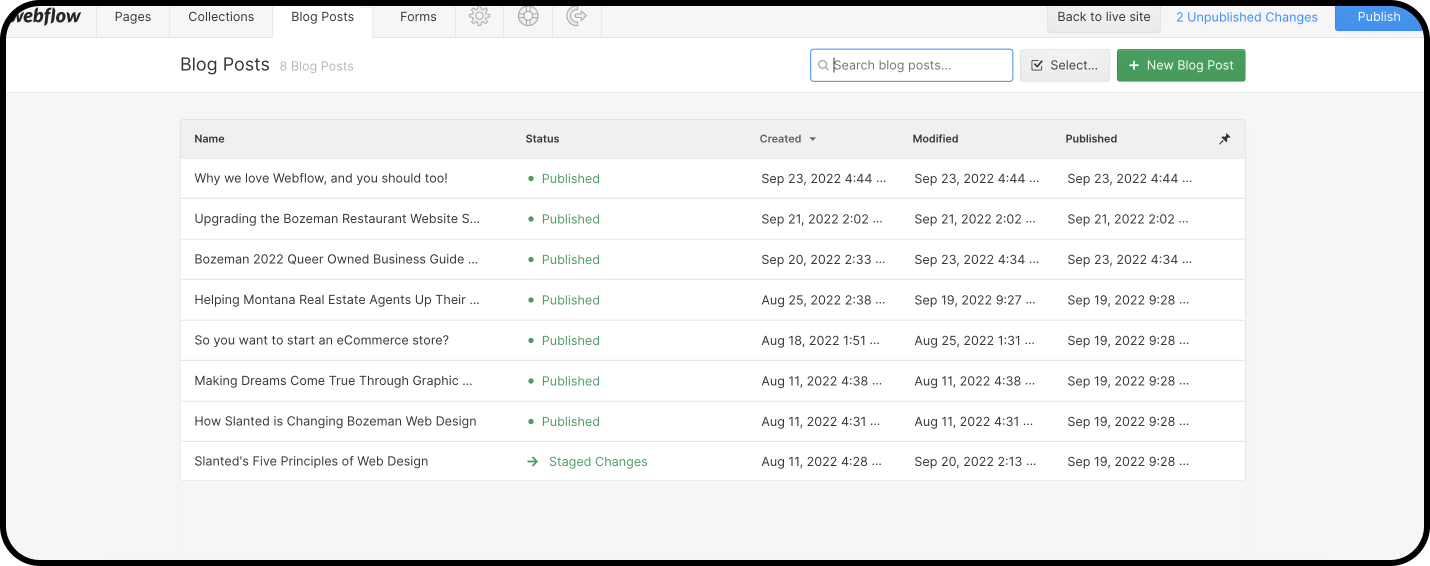
Task: Open the help lifebuoy icon
Action: tap(528, 17)
